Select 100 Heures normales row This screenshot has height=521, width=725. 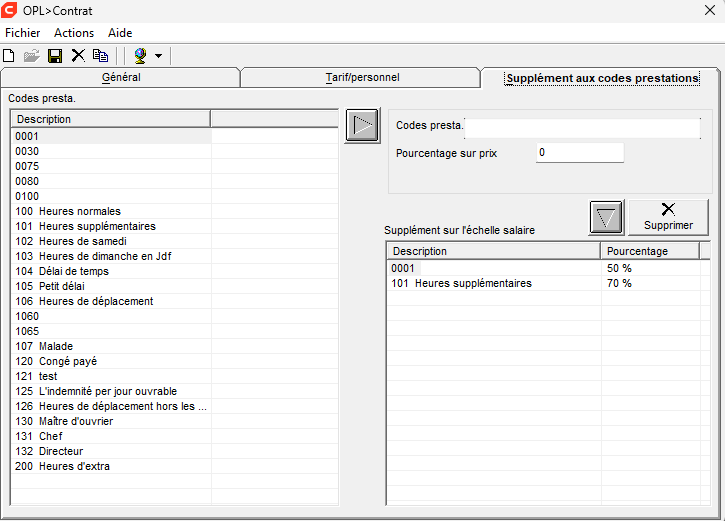click(175, 211)
